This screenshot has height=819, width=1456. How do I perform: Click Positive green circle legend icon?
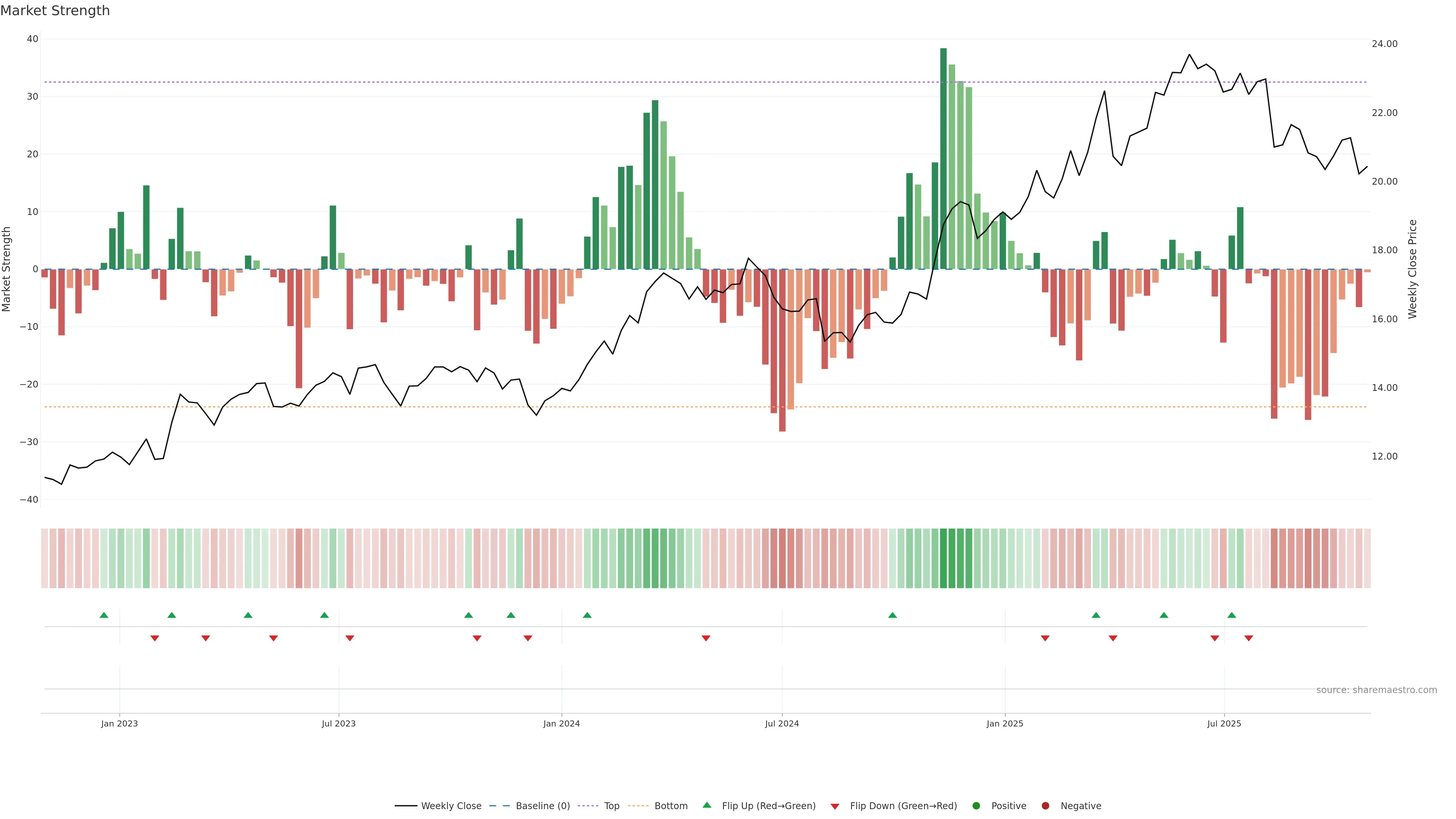click(x=976, y=806)
